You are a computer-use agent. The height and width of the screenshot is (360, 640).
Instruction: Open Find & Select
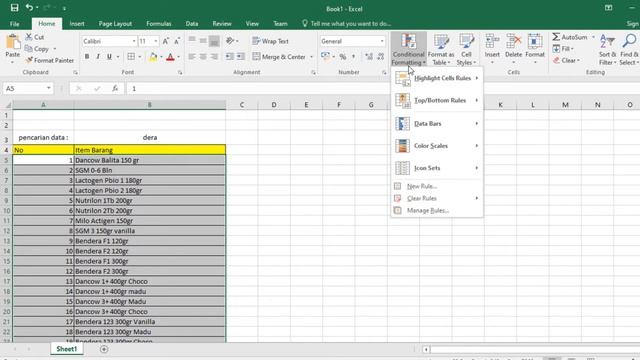(629, 50)
